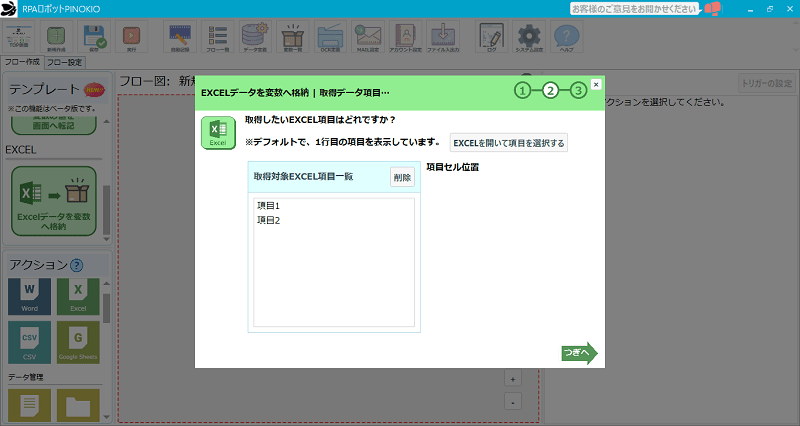Go to wizard step 2 circle
Viewport: 800px width, 426px height.
(550, 91)
